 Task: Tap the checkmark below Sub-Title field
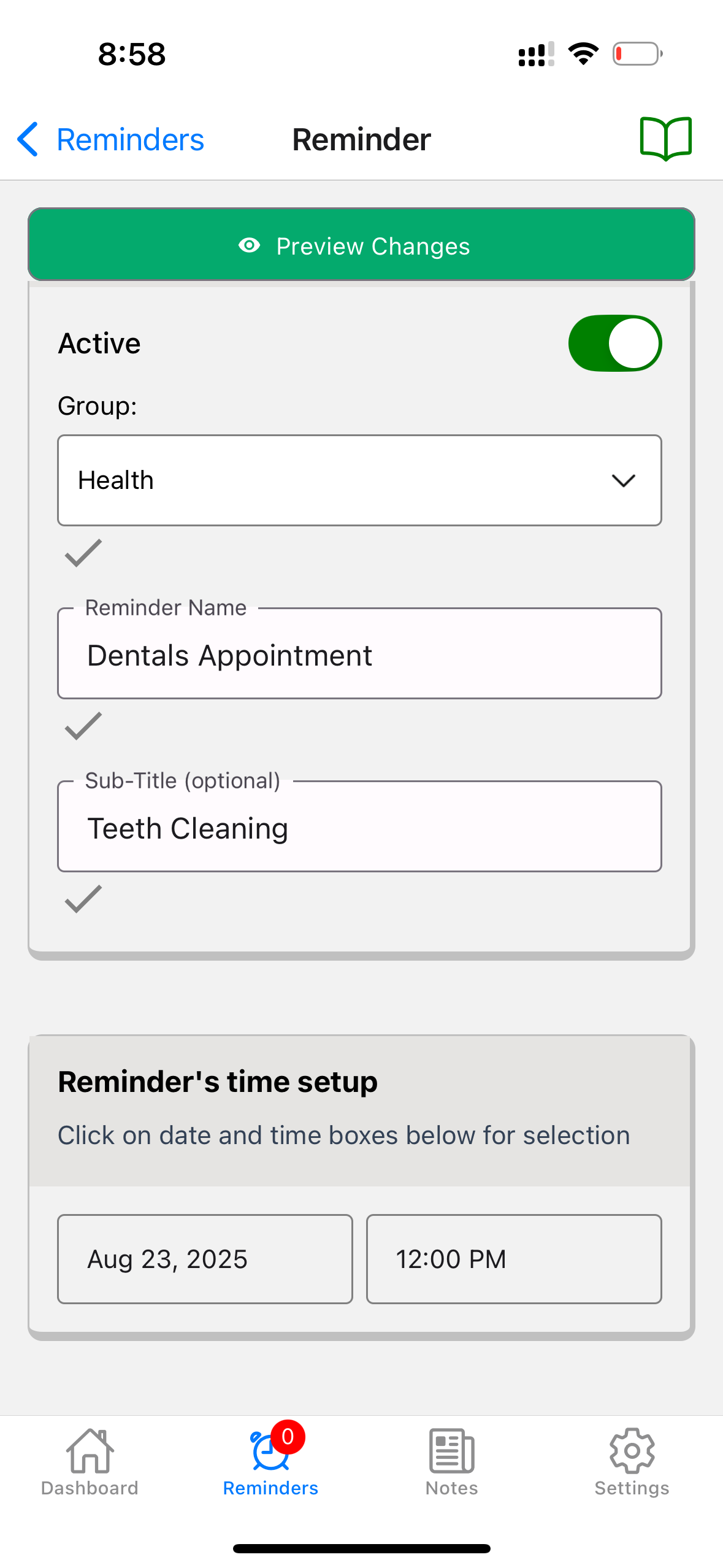[83, 899]
